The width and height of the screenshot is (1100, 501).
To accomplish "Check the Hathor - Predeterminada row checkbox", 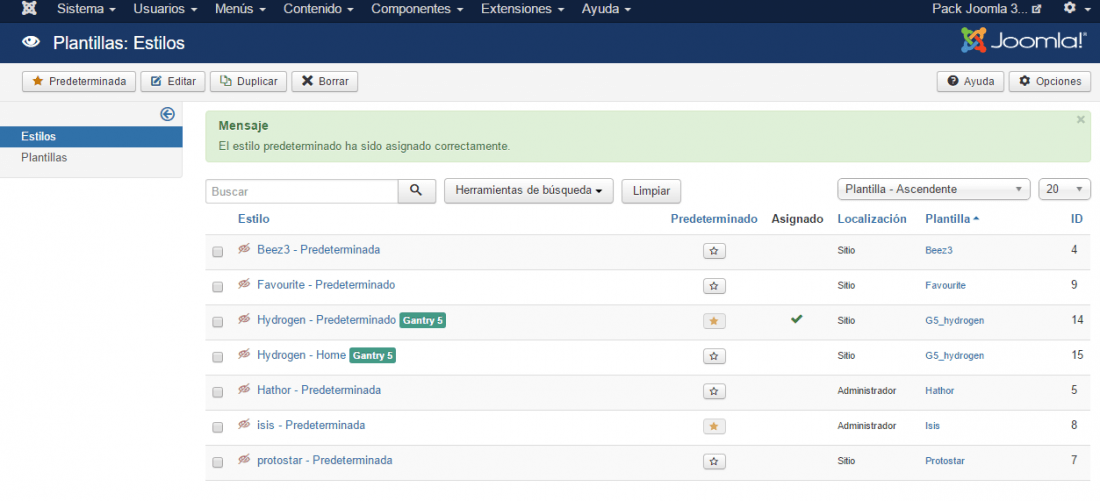I will point(217,392).
